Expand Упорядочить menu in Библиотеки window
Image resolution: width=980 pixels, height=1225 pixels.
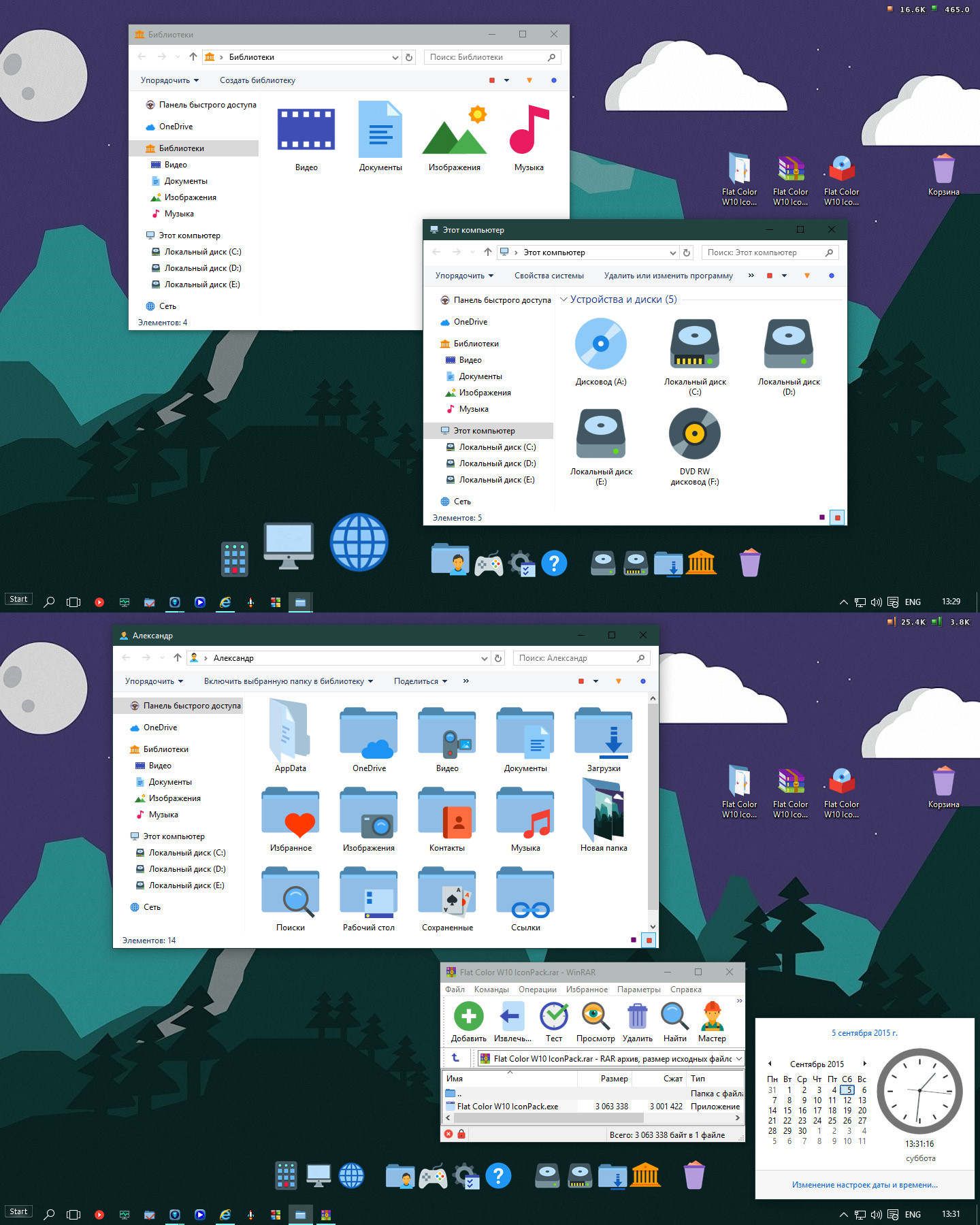pos(169,80)
